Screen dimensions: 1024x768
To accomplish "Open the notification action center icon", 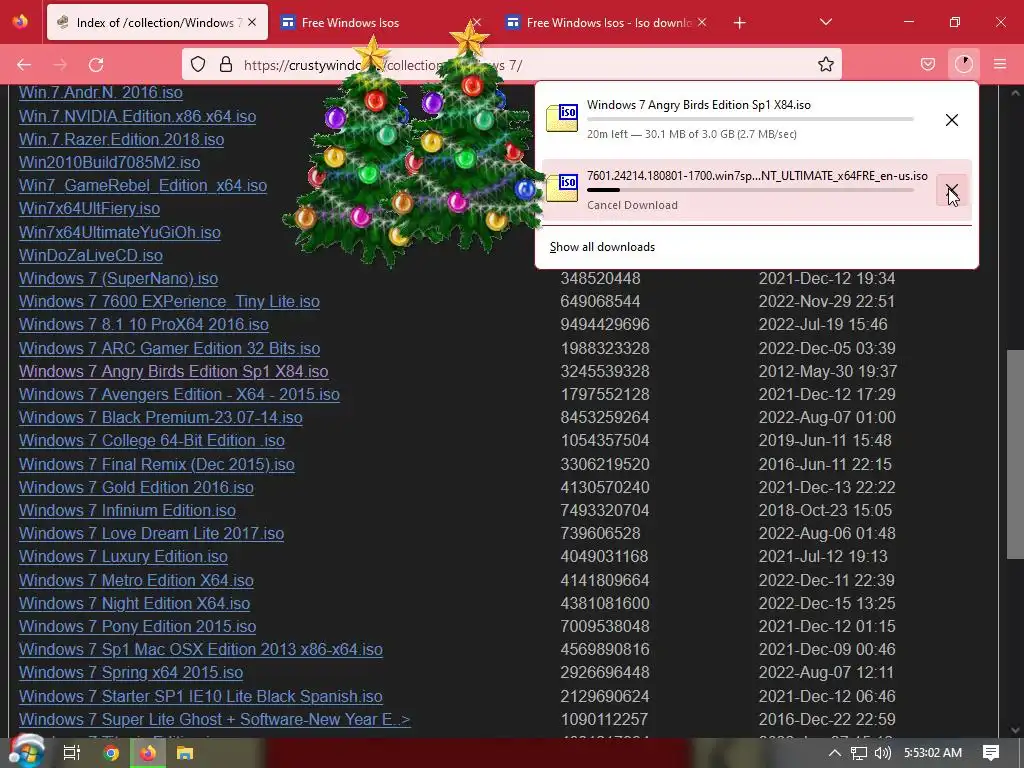I will coord(991,753).
